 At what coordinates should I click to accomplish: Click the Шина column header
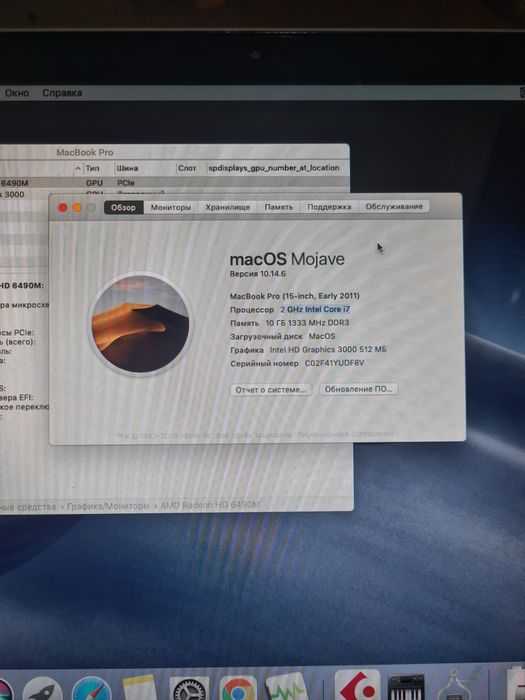(x=127, y=168)
